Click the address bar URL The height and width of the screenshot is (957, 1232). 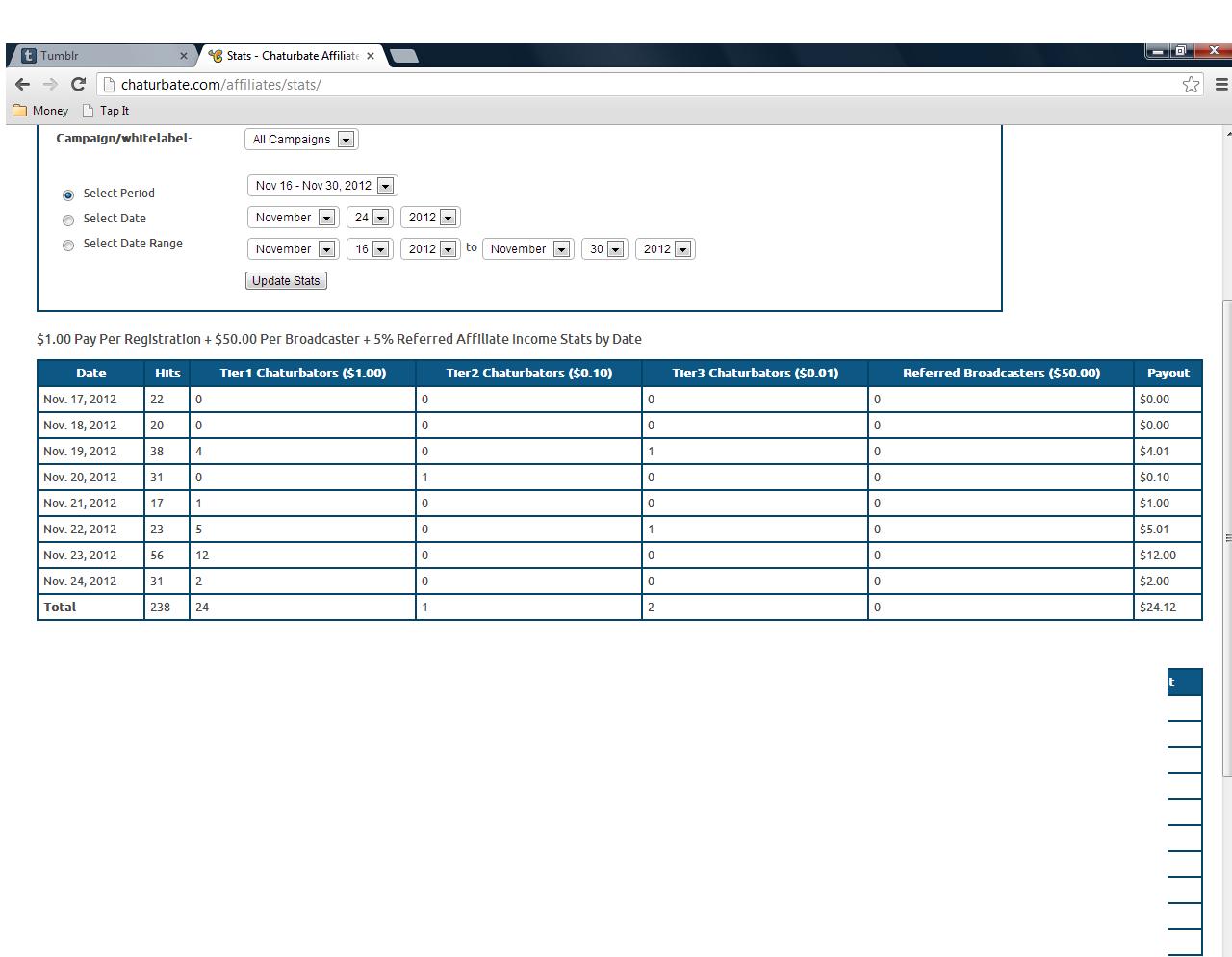[221, 85]
